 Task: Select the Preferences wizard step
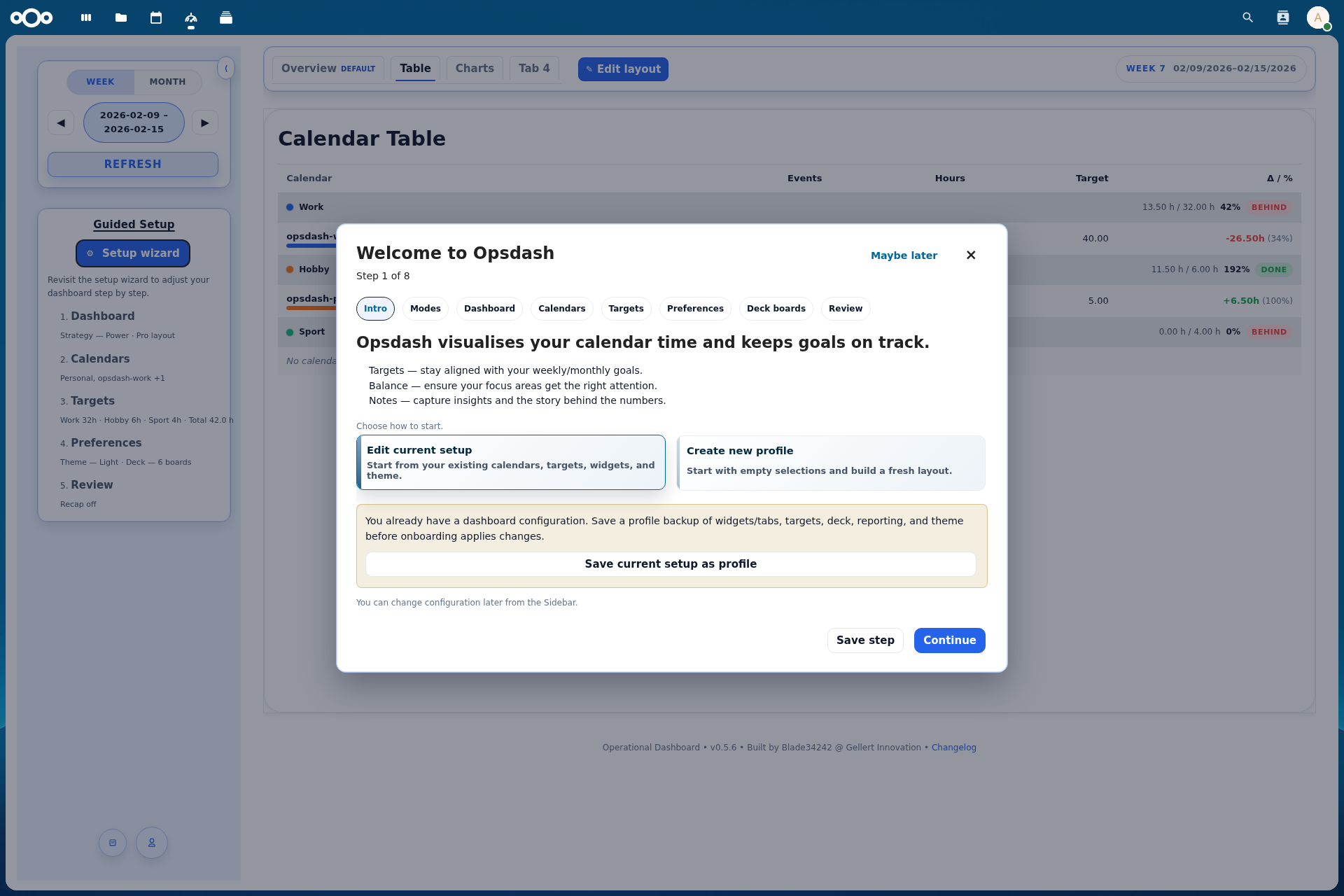point(695,309)
